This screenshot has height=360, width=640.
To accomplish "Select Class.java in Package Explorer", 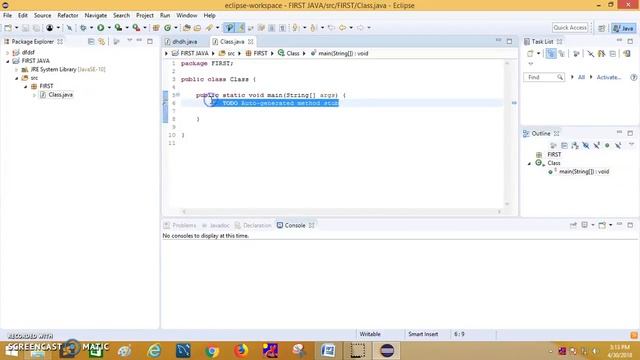I will pos(60,95).
